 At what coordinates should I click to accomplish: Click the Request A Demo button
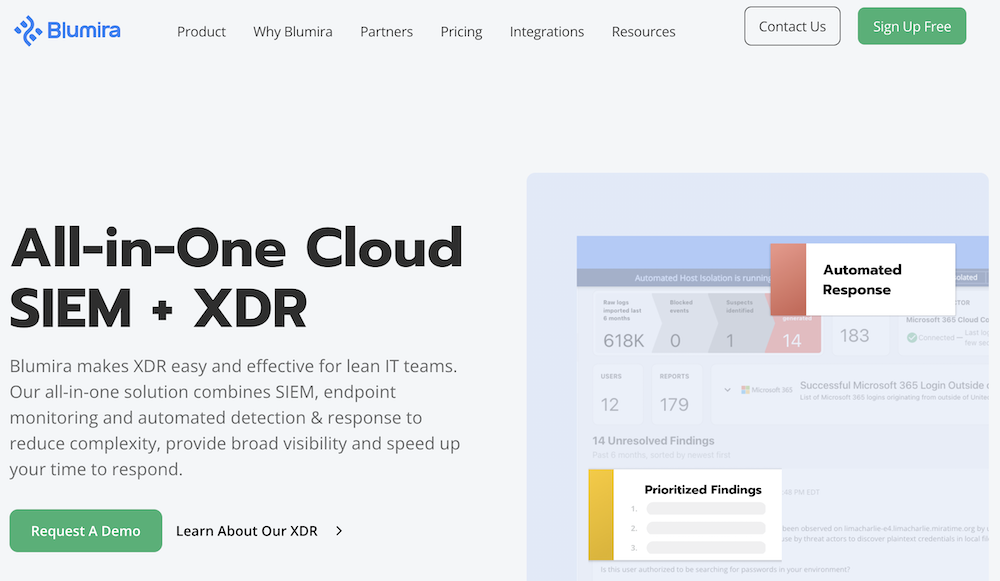coord(85,531)
